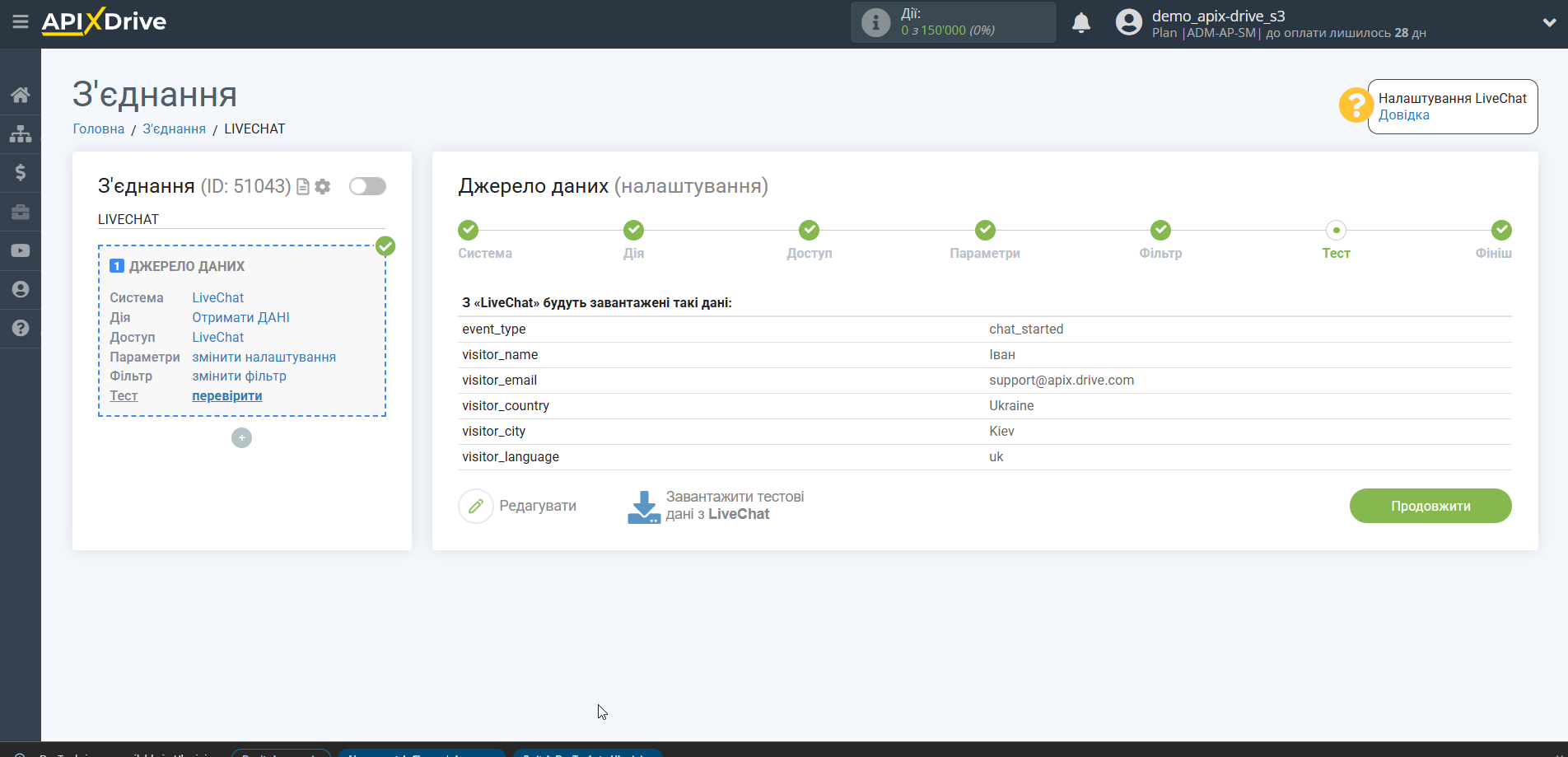The height and width of the screenshot is (757, 1568).
Task: Select the visitor_language row label
Action: click(511, 457)
